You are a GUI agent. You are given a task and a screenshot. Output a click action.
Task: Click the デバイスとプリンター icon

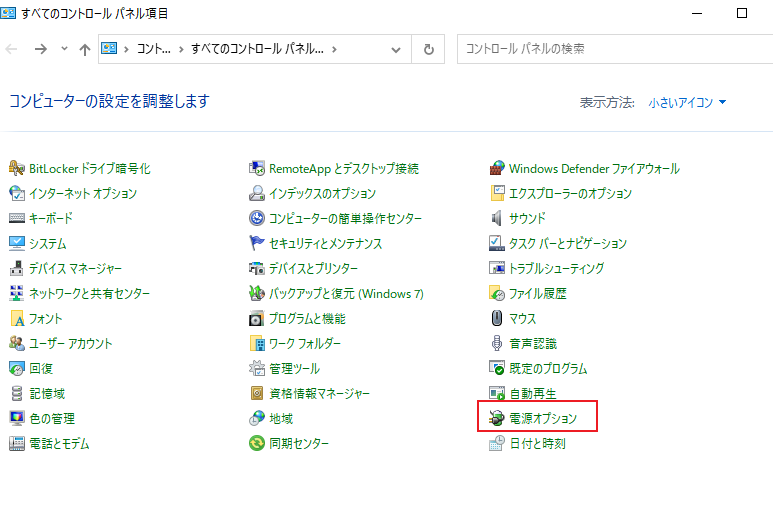[257, 268]
